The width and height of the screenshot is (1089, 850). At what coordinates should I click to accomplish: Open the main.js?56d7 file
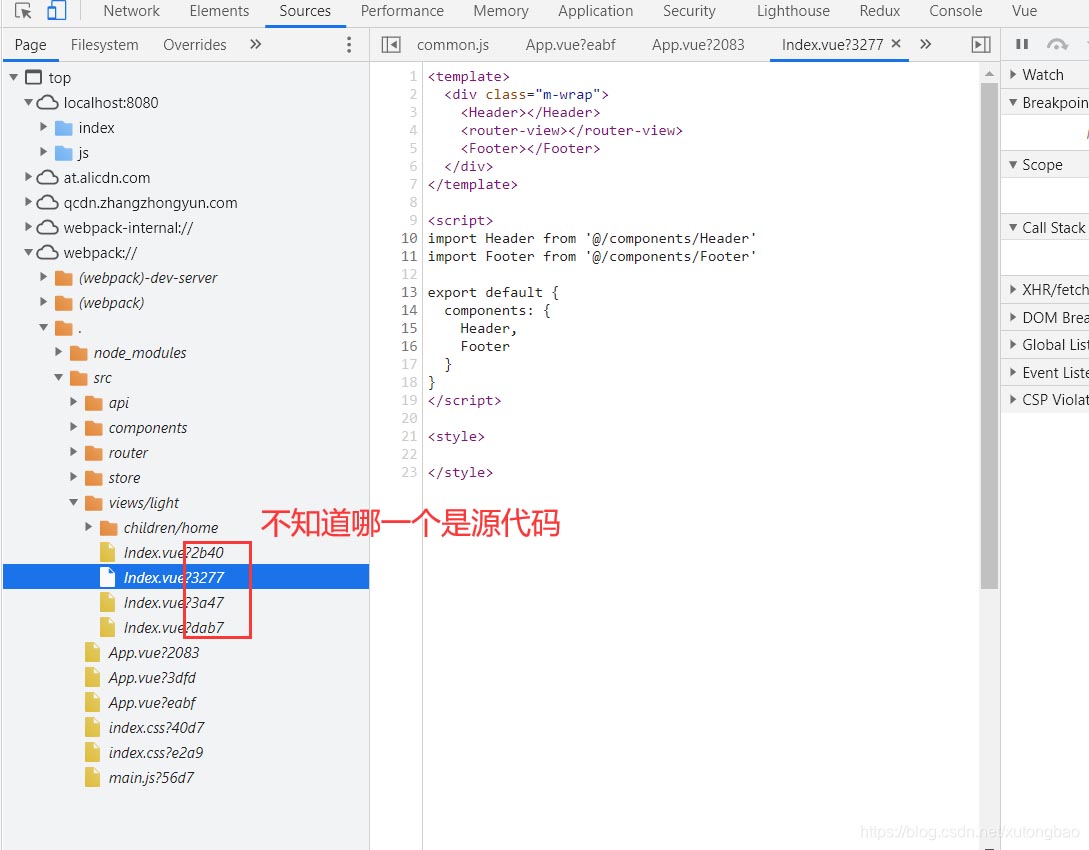pyautogui.click(x=151, y=778)
